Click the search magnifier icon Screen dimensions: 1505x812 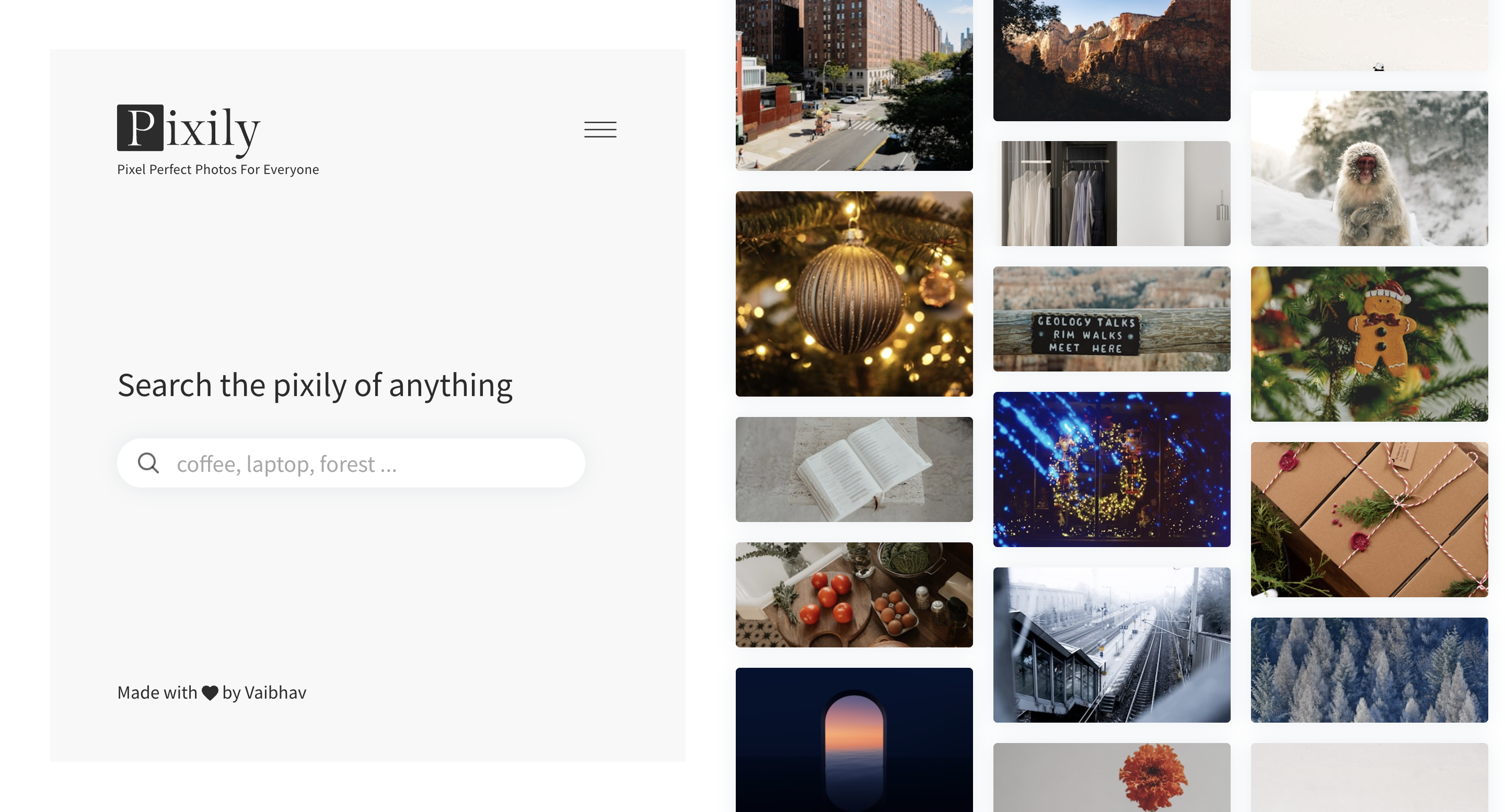tap(148, 463)
